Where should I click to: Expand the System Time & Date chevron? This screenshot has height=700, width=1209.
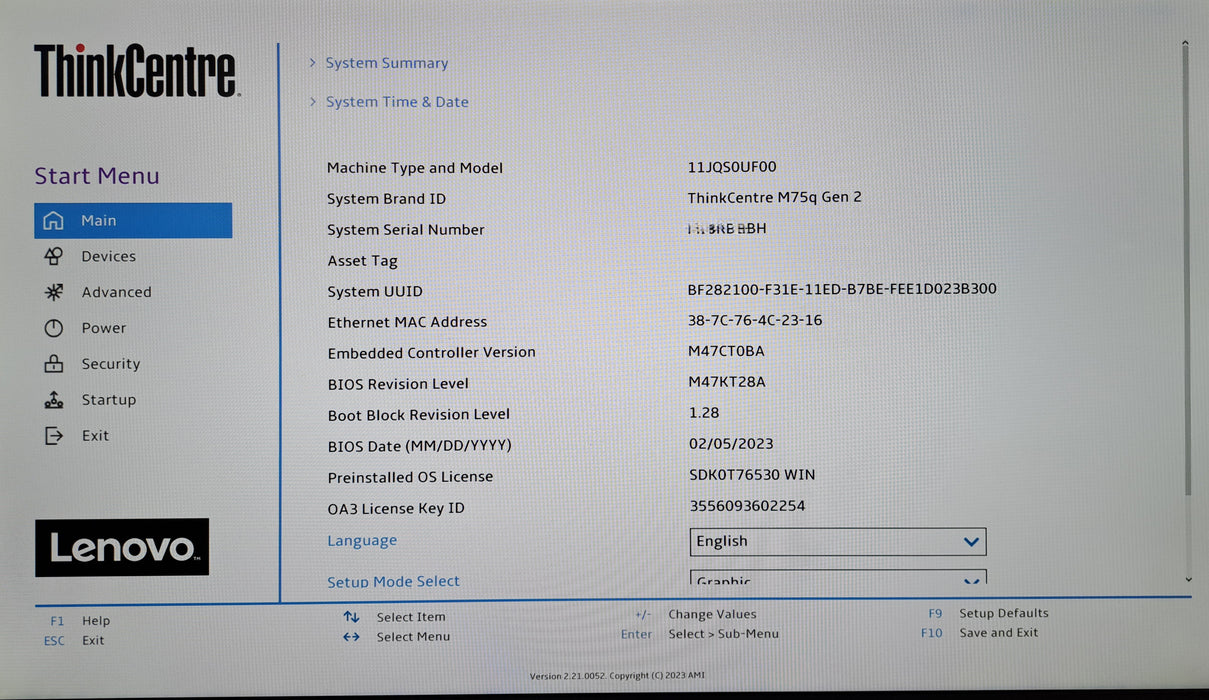(312, 102)
